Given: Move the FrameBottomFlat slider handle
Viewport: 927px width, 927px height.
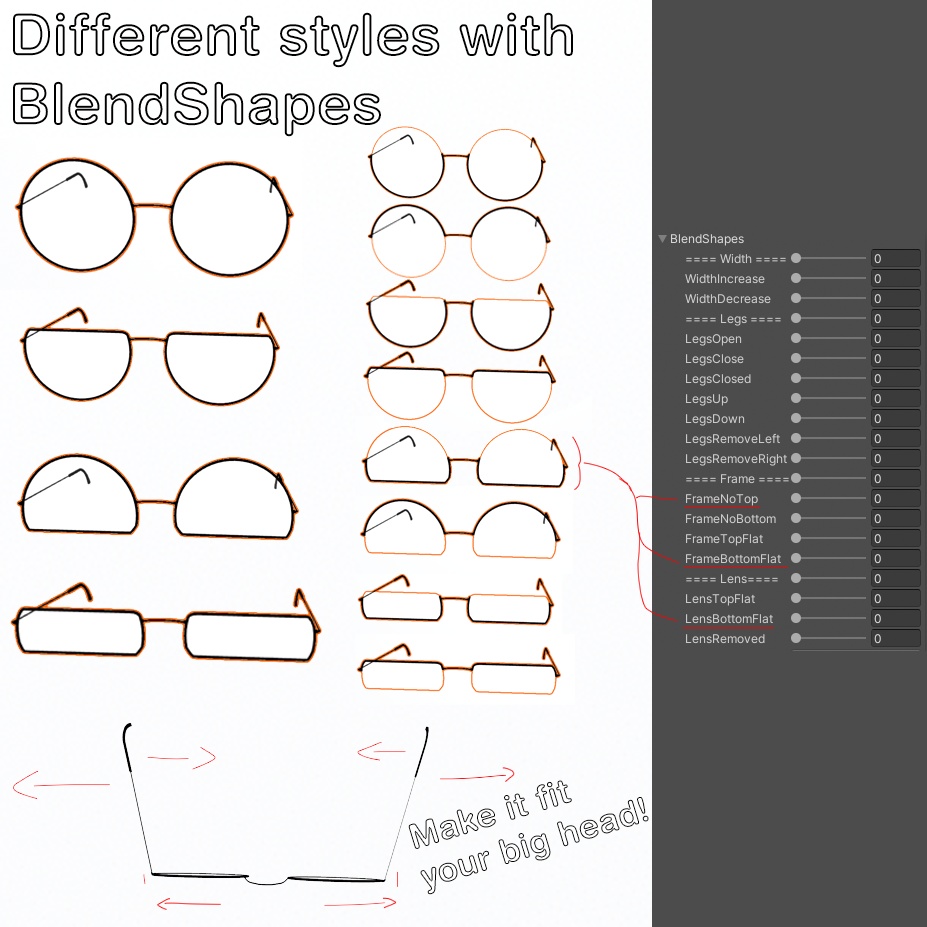Looking at the screenshot, I should (795, 558).
